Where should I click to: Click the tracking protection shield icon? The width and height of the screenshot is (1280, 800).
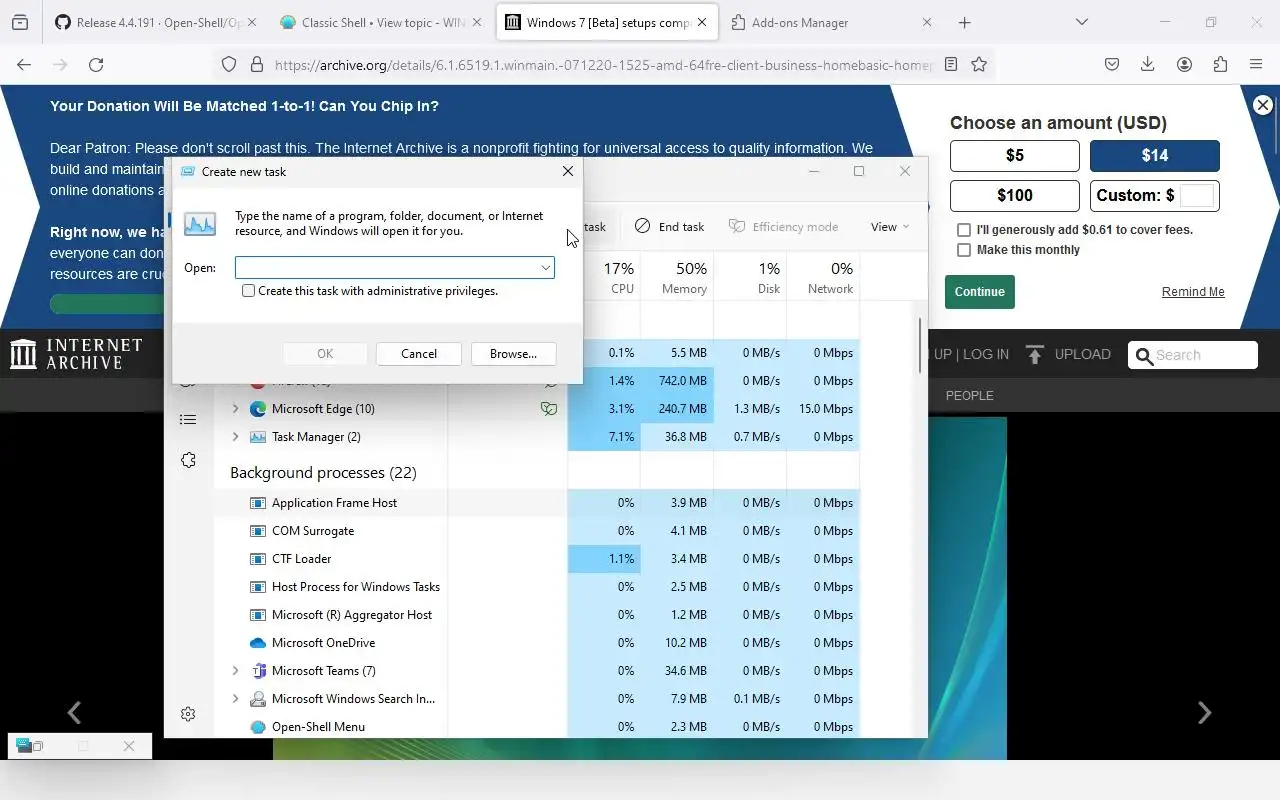(x=229, y=64)
